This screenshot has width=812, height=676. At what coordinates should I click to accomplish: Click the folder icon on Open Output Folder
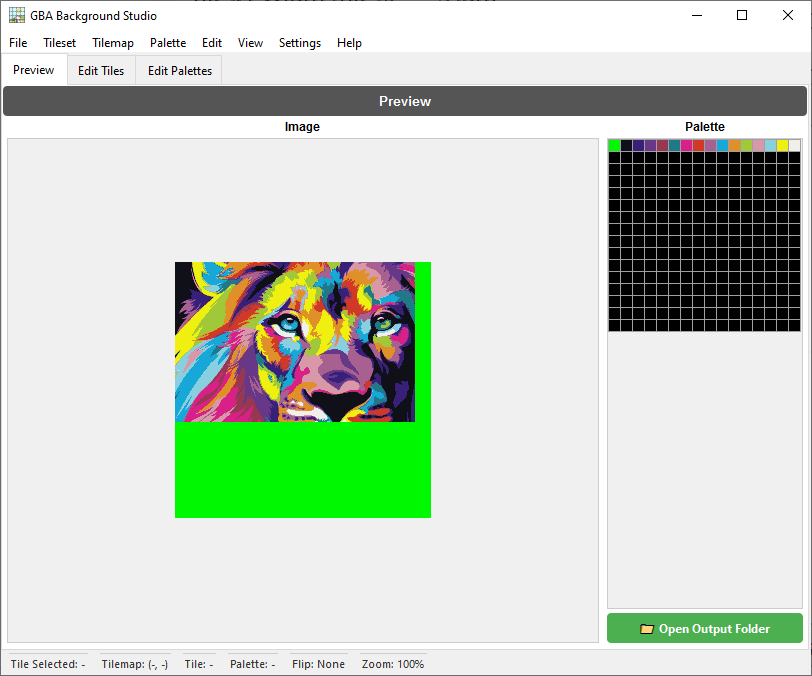tap(647, 629)
